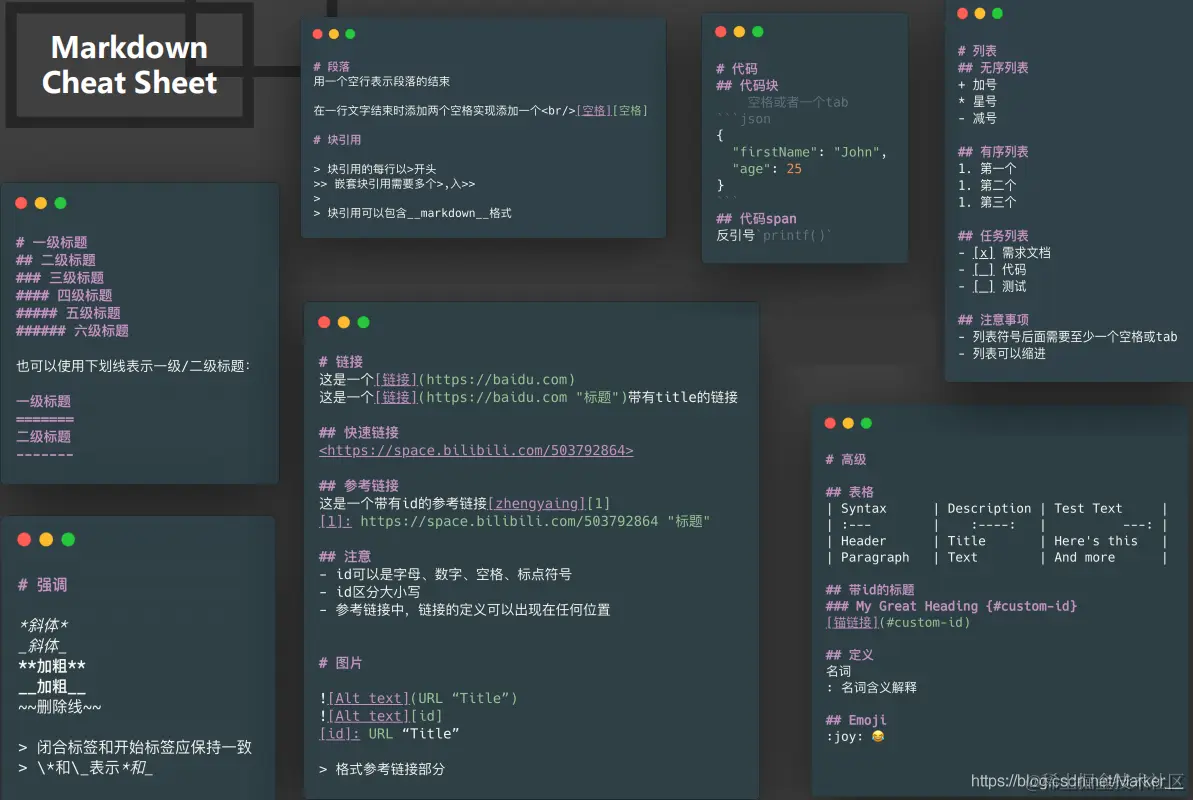The image size is (1193, 800).
Task: Click the red dot in the 链接 window
Action: (324, 322)
